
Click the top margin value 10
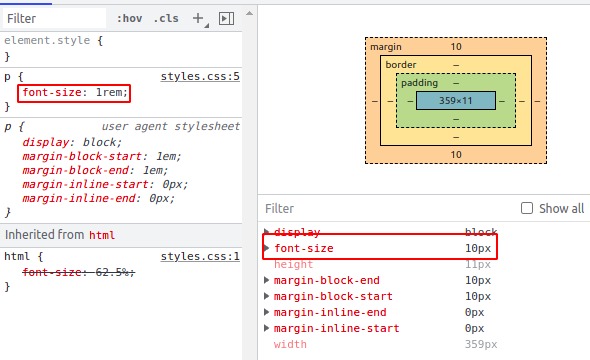(x=456, y=47)
